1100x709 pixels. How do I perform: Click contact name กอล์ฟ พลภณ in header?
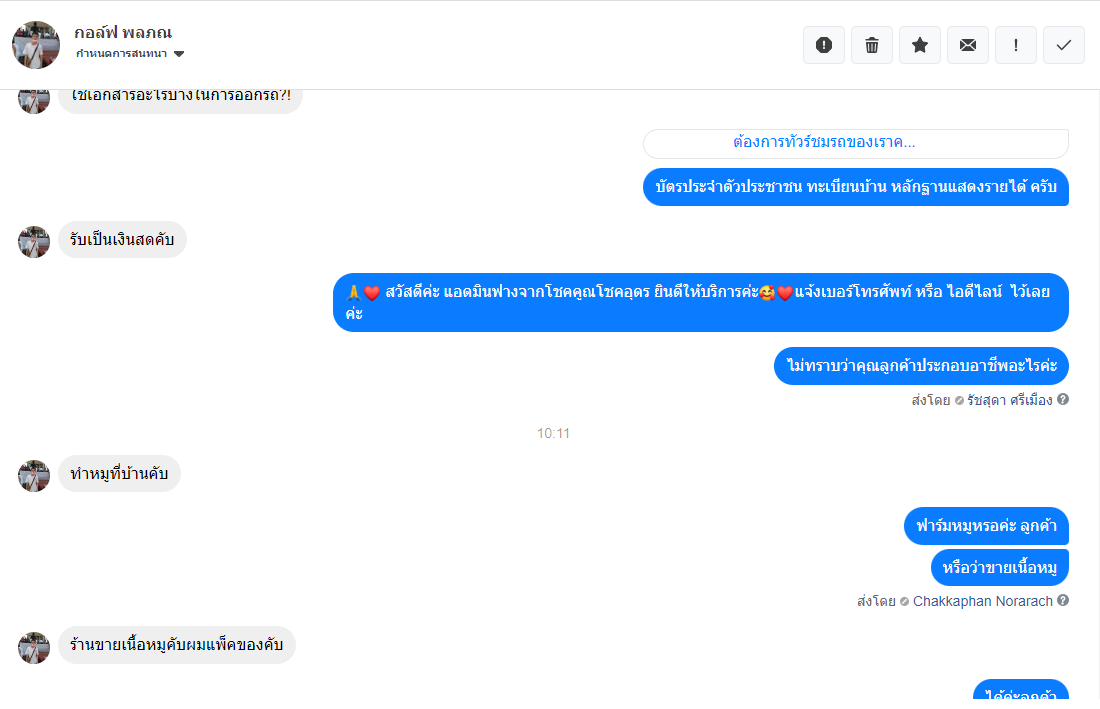click(x=123, y=33)
